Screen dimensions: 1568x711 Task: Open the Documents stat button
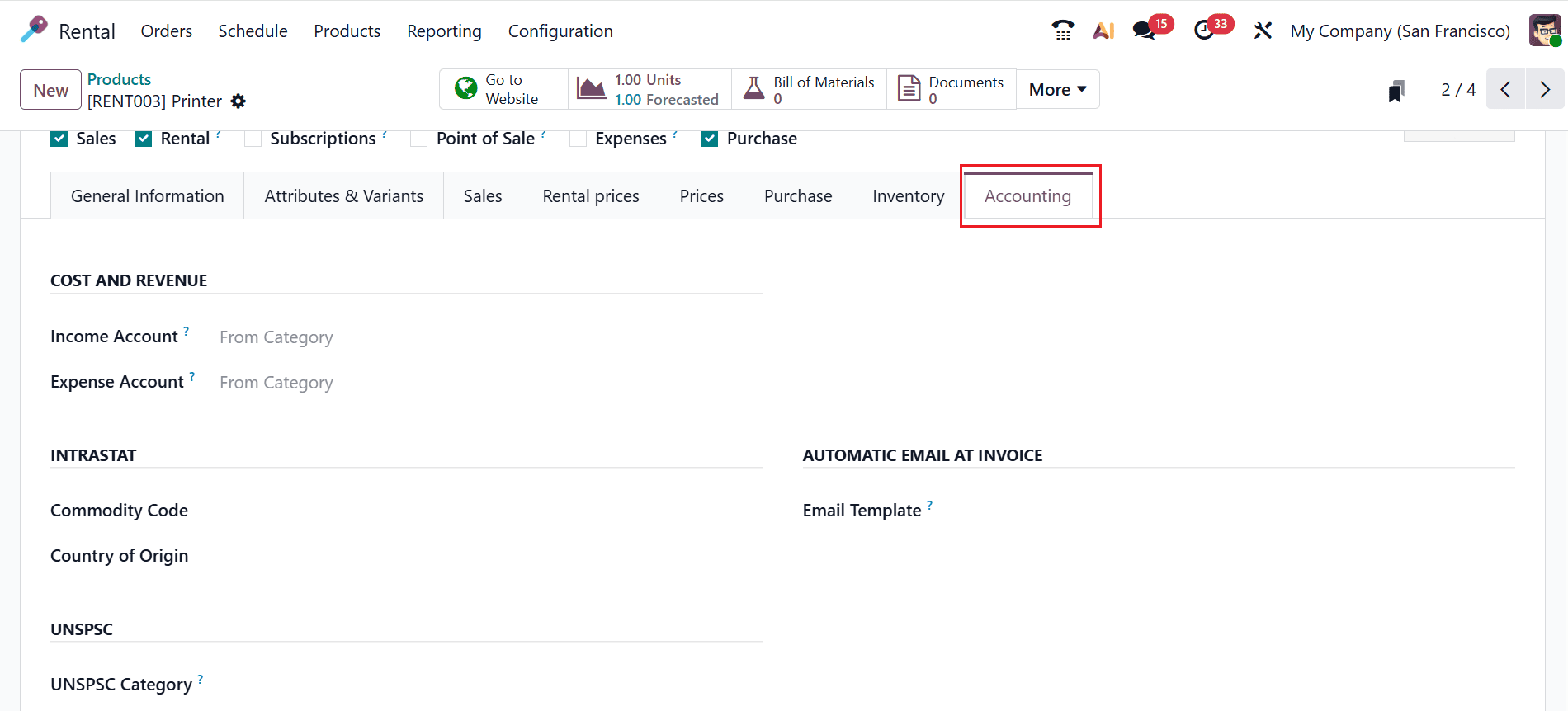point(952,89)
